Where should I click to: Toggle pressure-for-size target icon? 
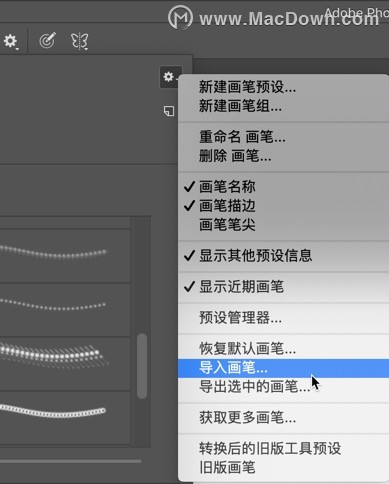click(x=47, y=41)
